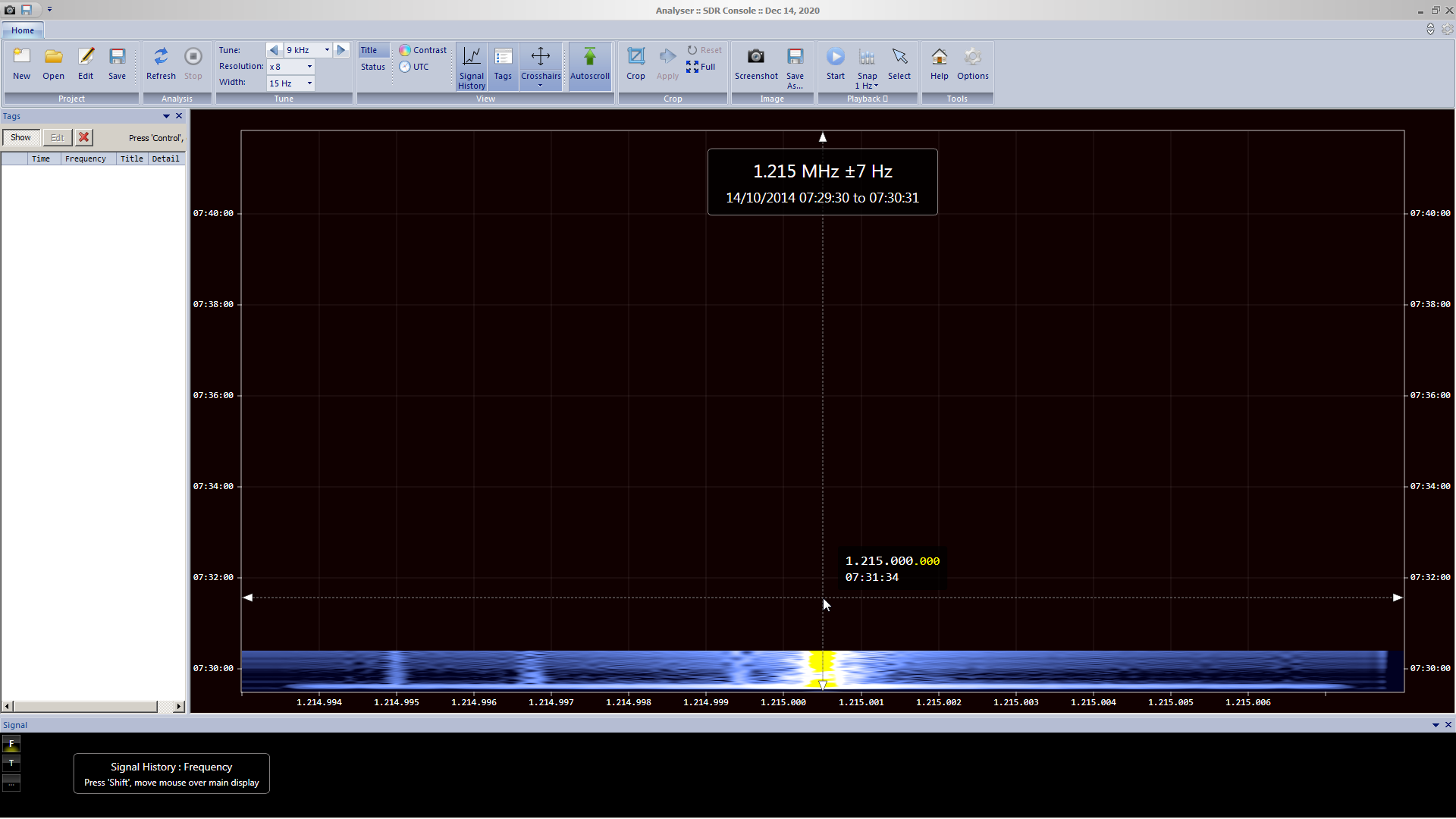Toggle the Title view option
Viewport: 1456px width, 819px height.
tap(369, 50)
